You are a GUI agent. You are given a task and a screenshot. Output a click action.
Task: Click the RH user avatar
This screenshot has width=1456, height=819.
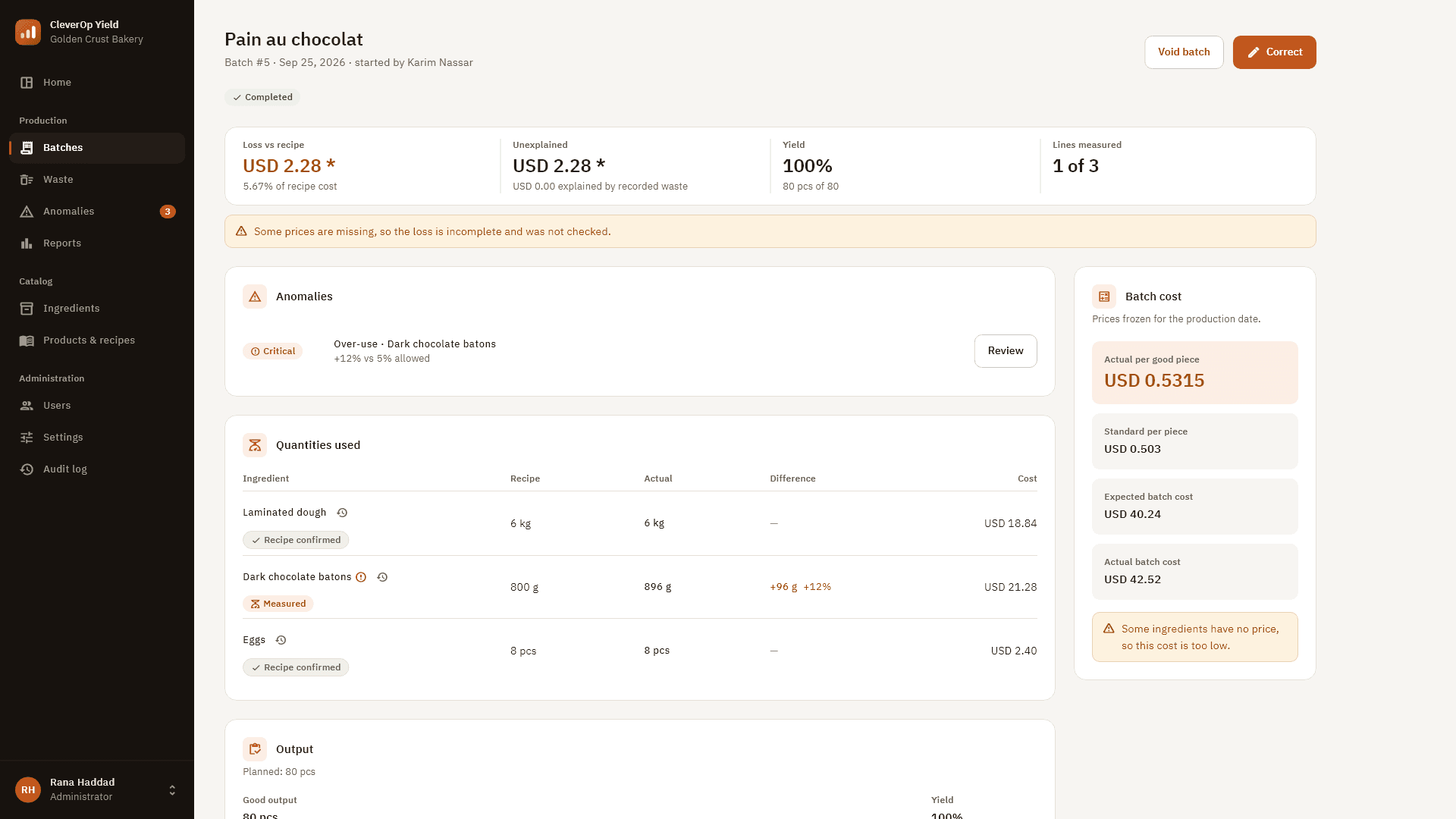click(28, 789)
